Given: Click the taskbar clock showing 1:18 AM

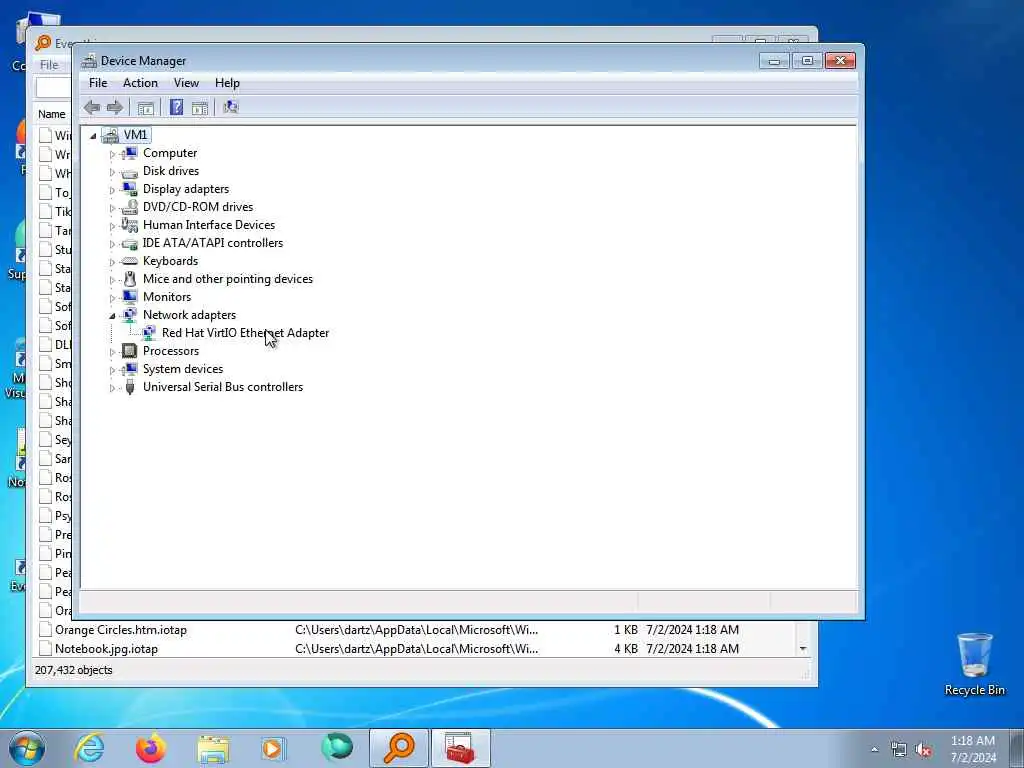Looking at the screenshot, I should (x=973, y=748).
